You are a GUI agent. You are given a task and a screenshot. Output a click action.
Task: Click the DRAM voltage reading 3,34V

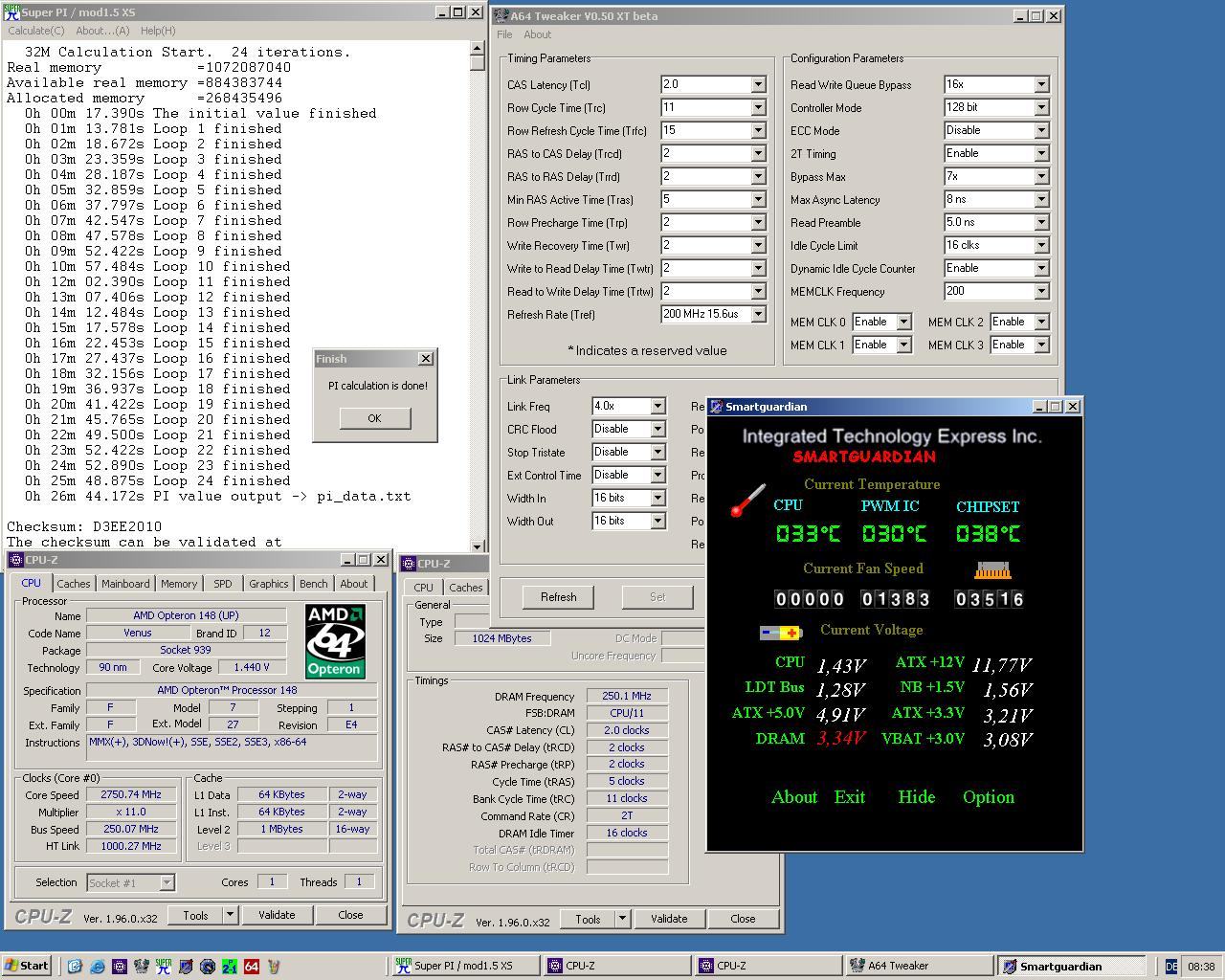(841, 739)
